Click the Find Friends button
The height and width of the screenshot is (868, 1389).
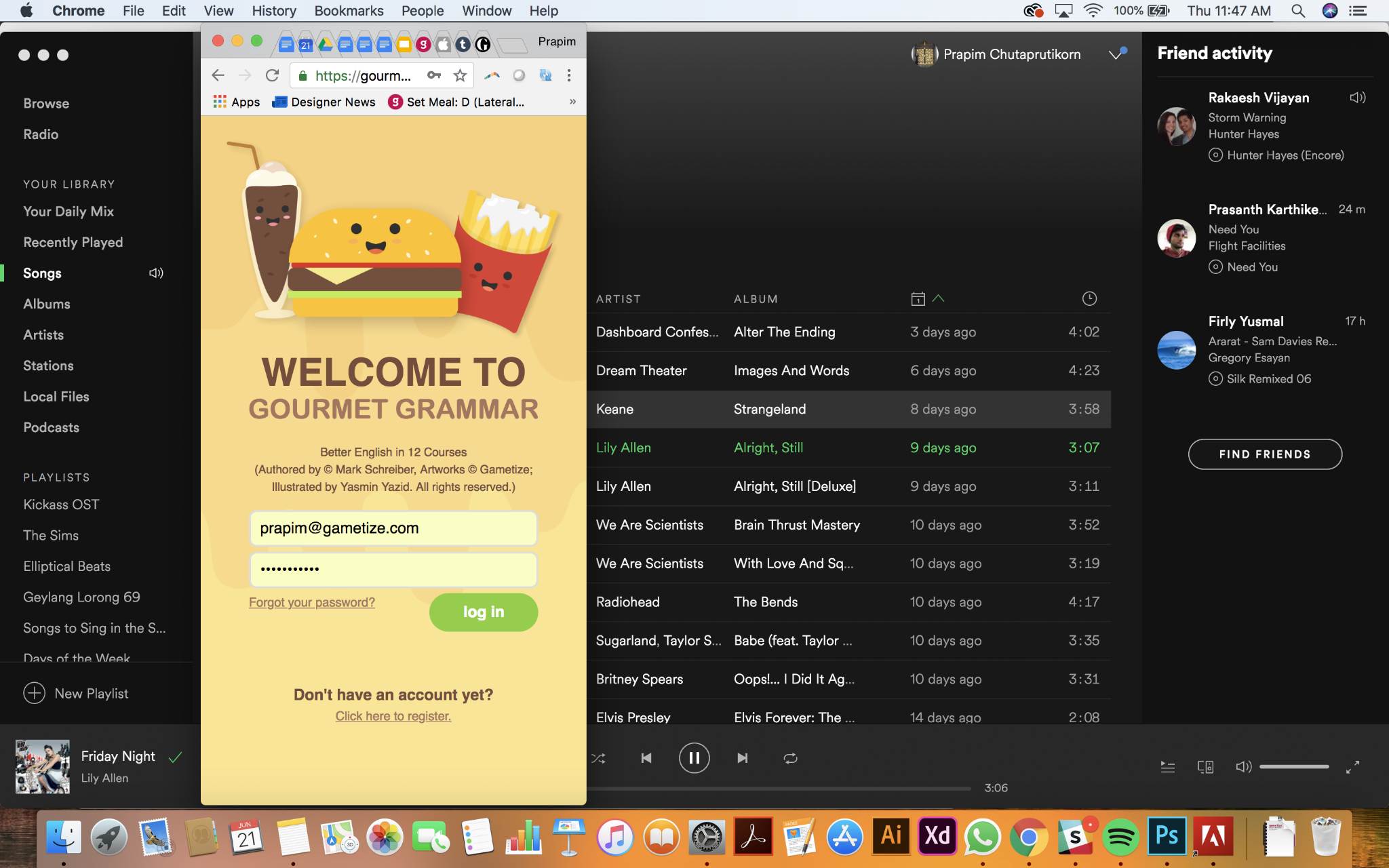click(1265, 454)
